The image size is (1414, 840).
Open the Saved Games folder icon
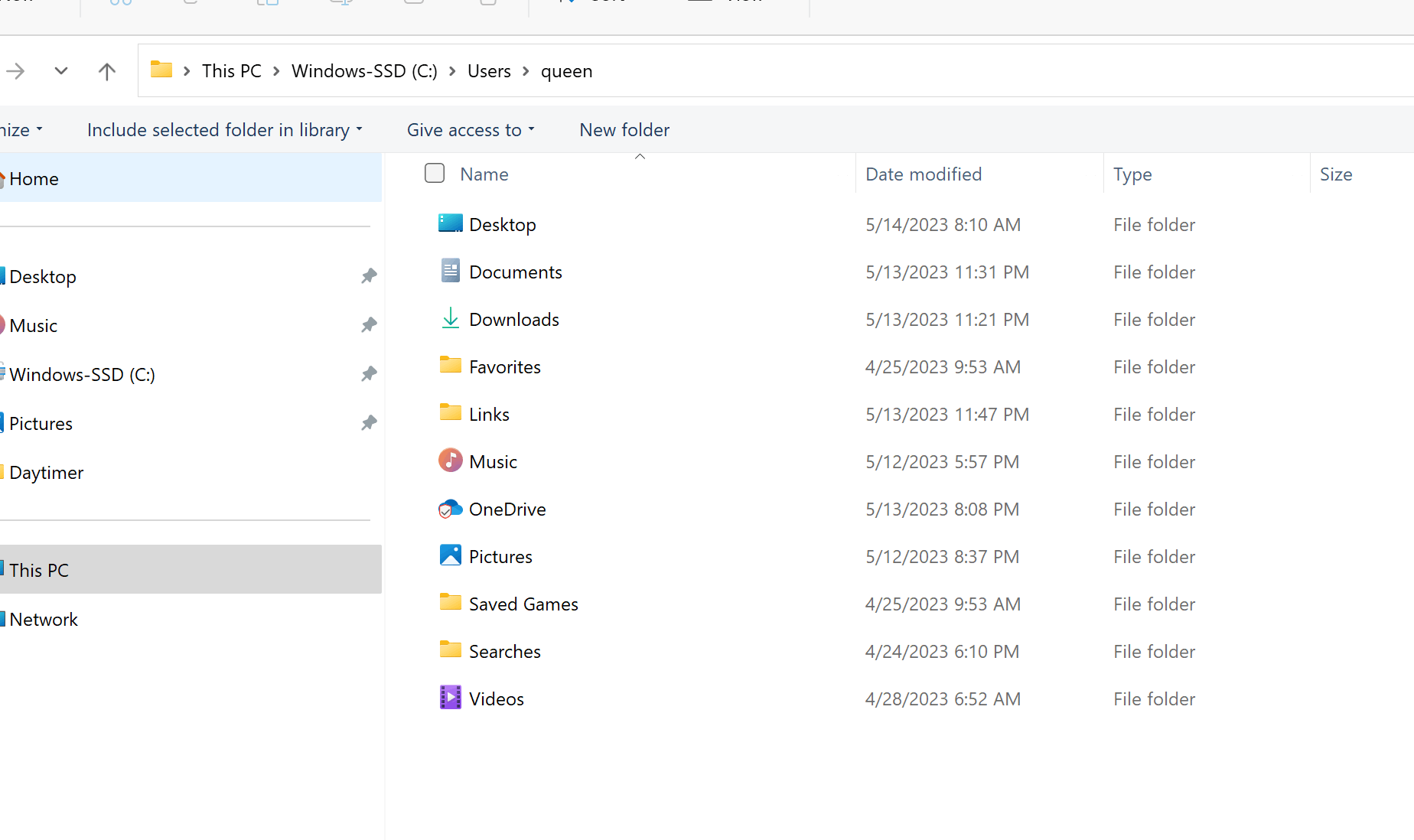click(x=450, y=603)
